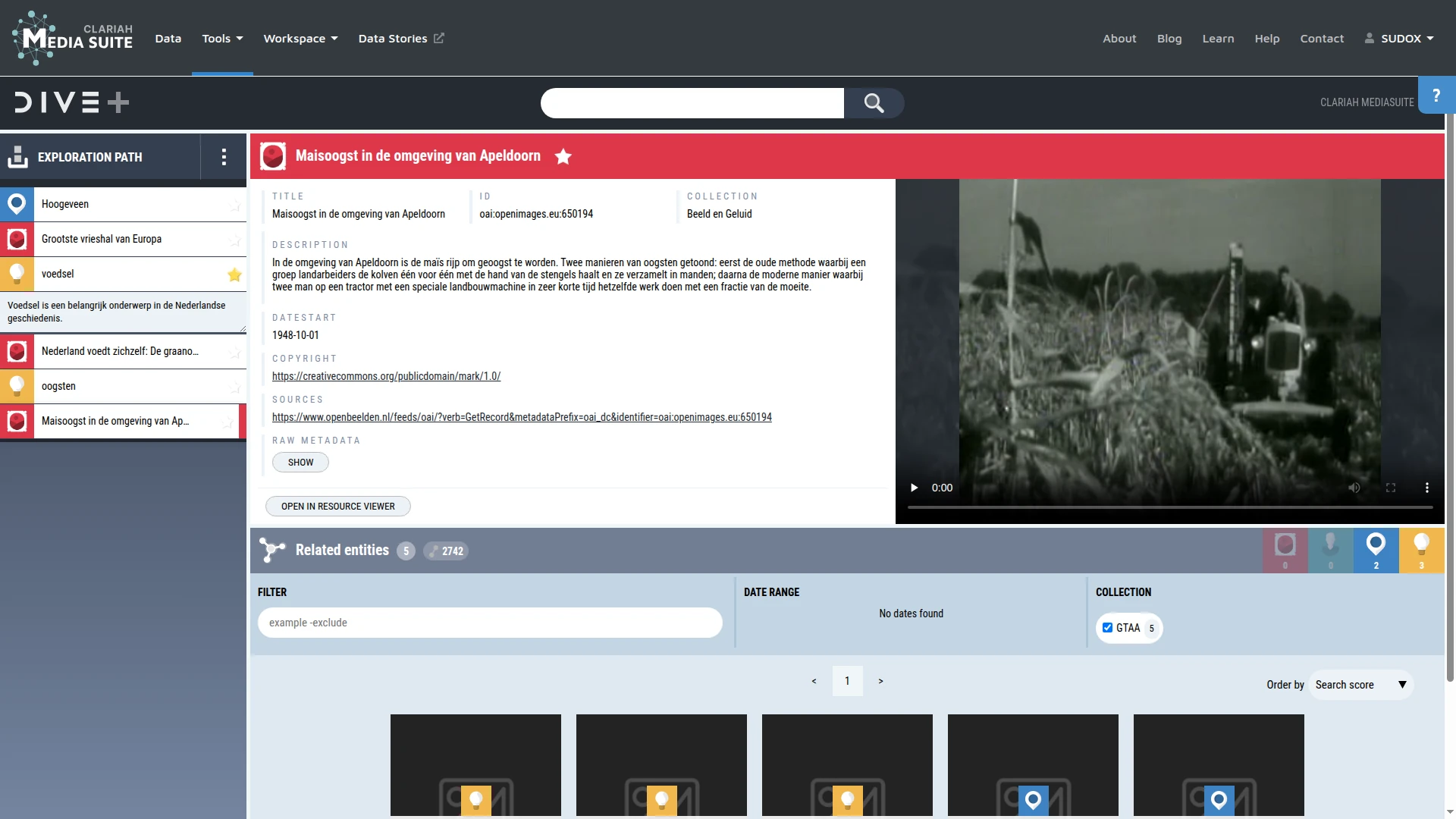1456x819 pixels.
Task: Toggle favorite star next to title
Action: 563,156
